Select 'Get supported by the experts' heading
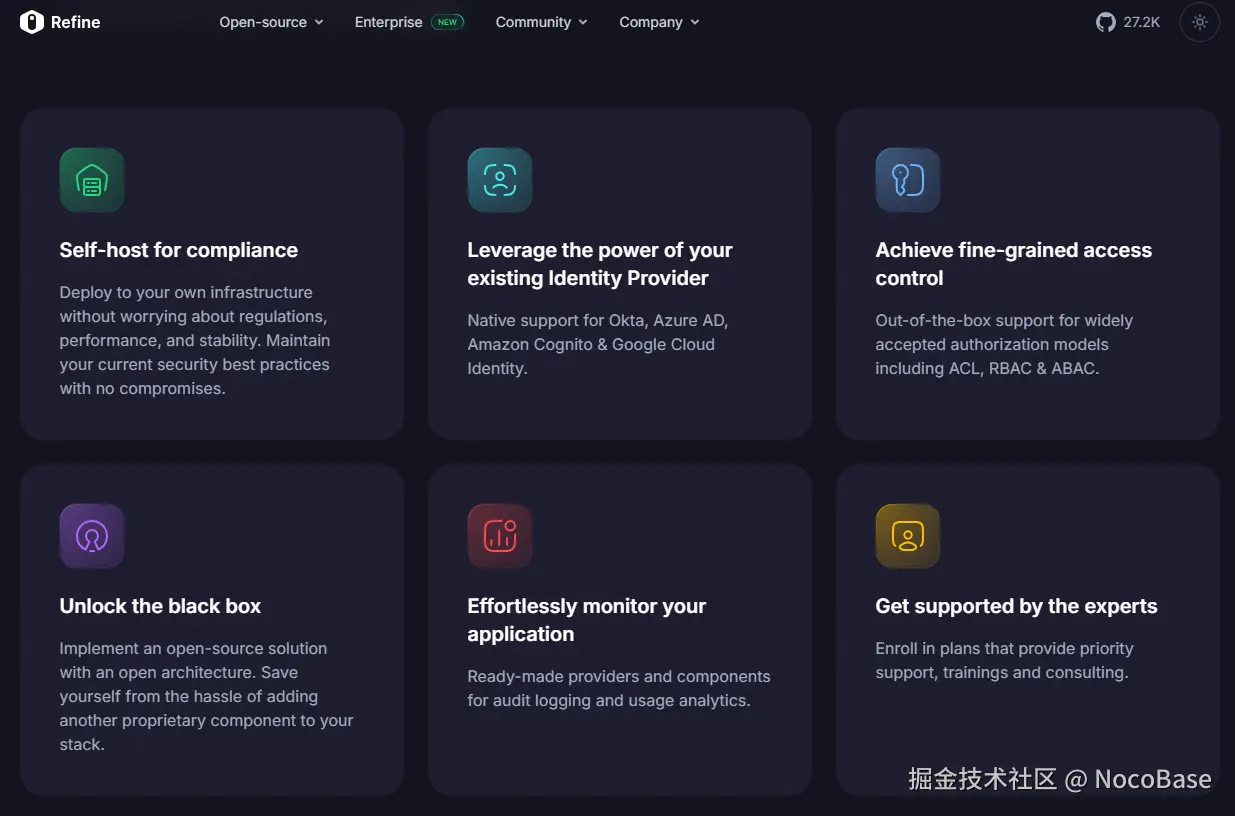Viewport: 1235px width, 816px height. click(x=1016, y=606)
